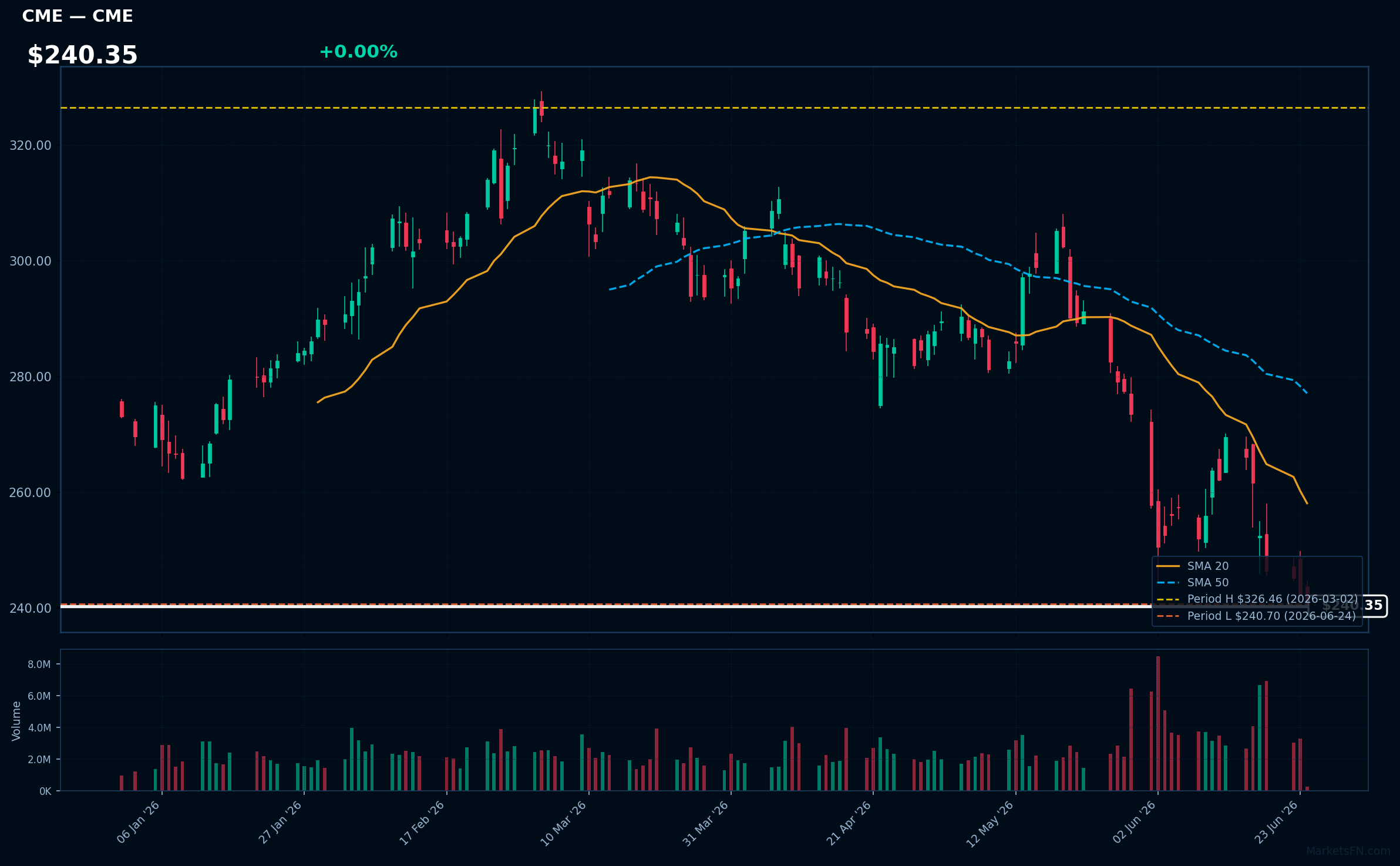Click the 300.00 price axis label
1400x866 pixels.
coord(31,261)
